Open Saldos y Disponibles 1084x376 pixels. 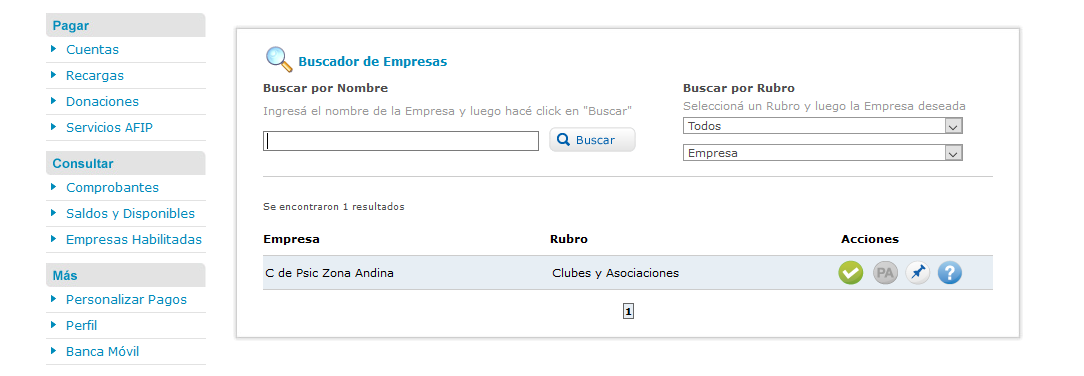[x=130, y=214]
